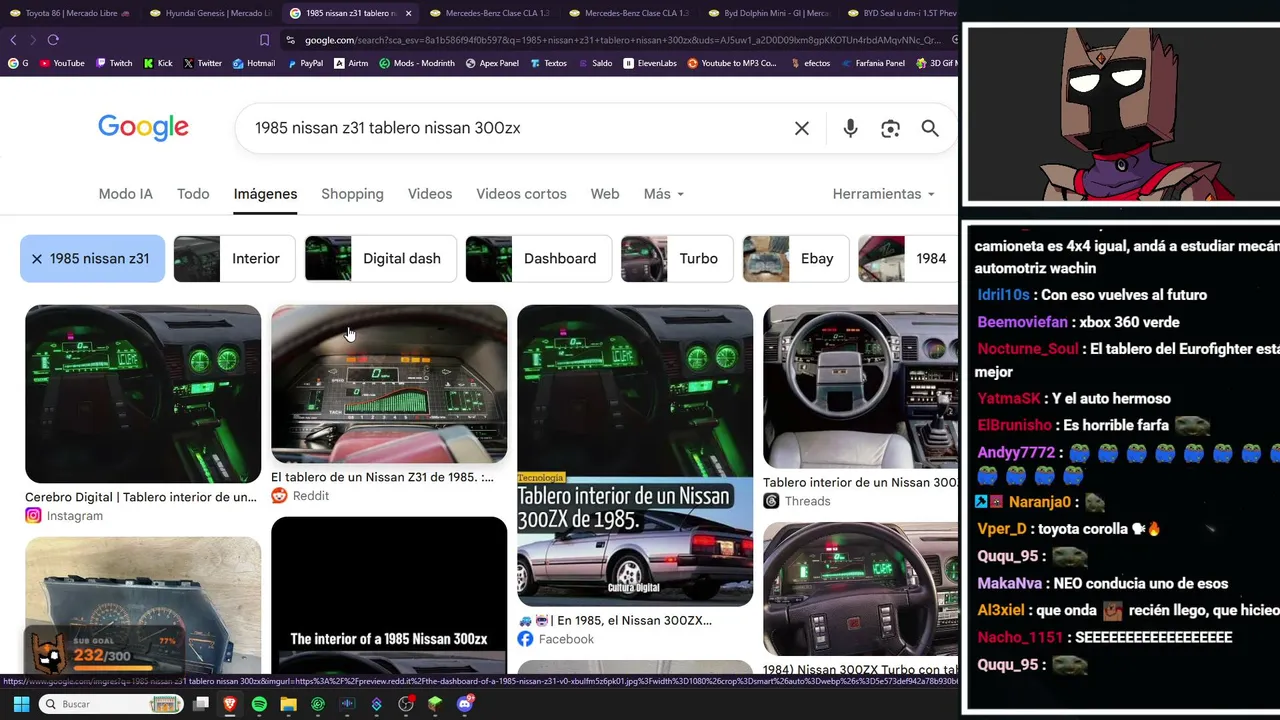Open the Threads steering wheel interior thumbnail
The height and width of the screenshot is (720, 1280).
pos(861,387)
